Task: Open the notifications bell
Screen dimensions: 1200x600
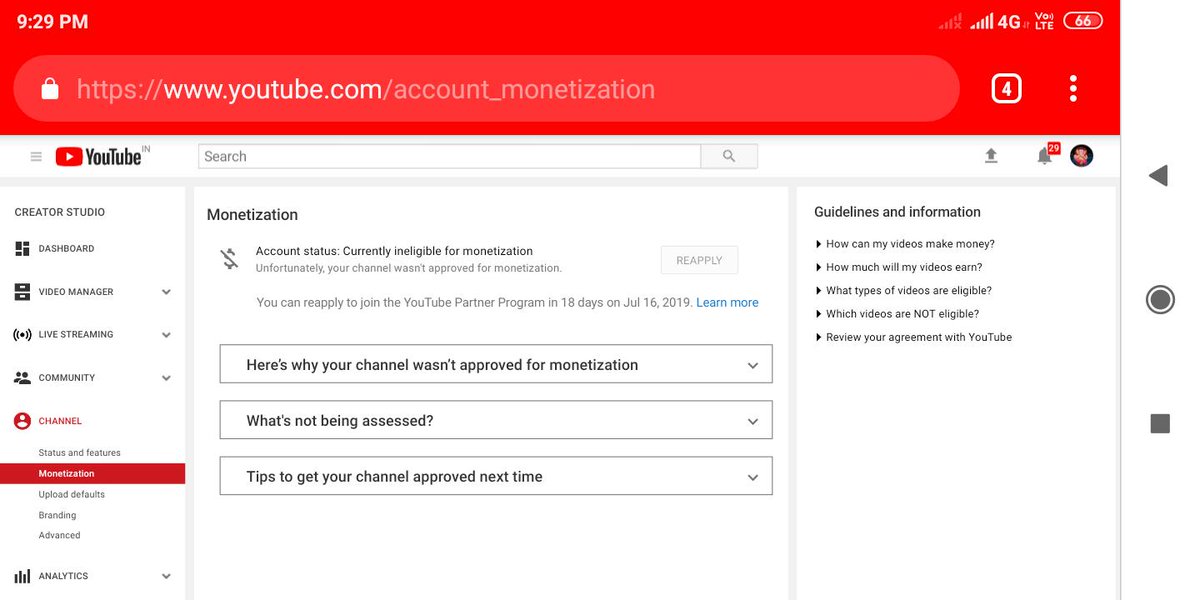Action: [1044, 156]
